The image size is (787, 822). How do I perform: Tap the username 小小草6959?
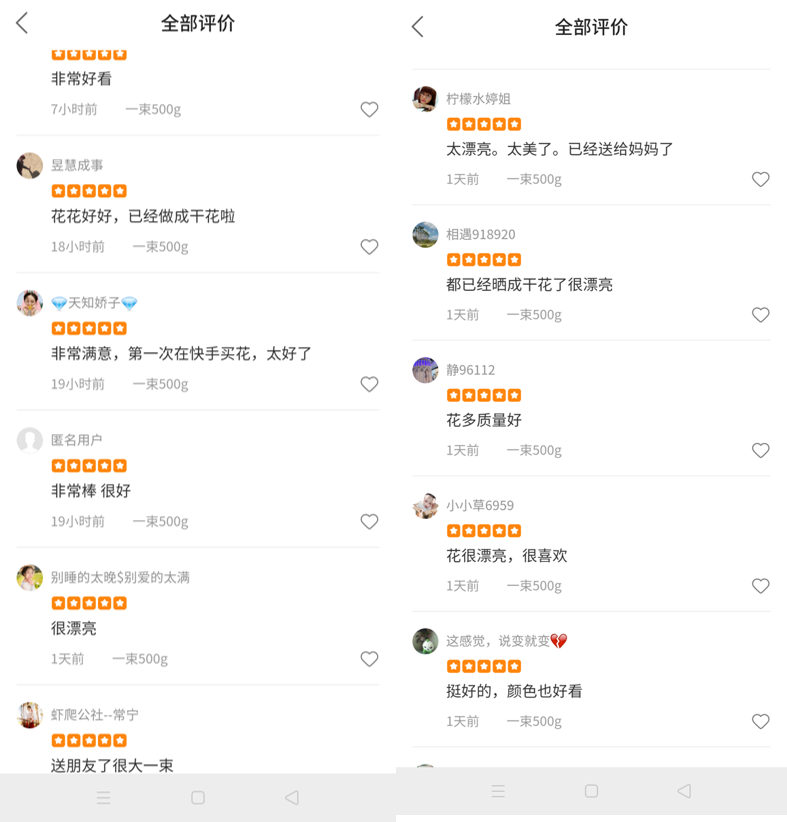coord(479,505)
